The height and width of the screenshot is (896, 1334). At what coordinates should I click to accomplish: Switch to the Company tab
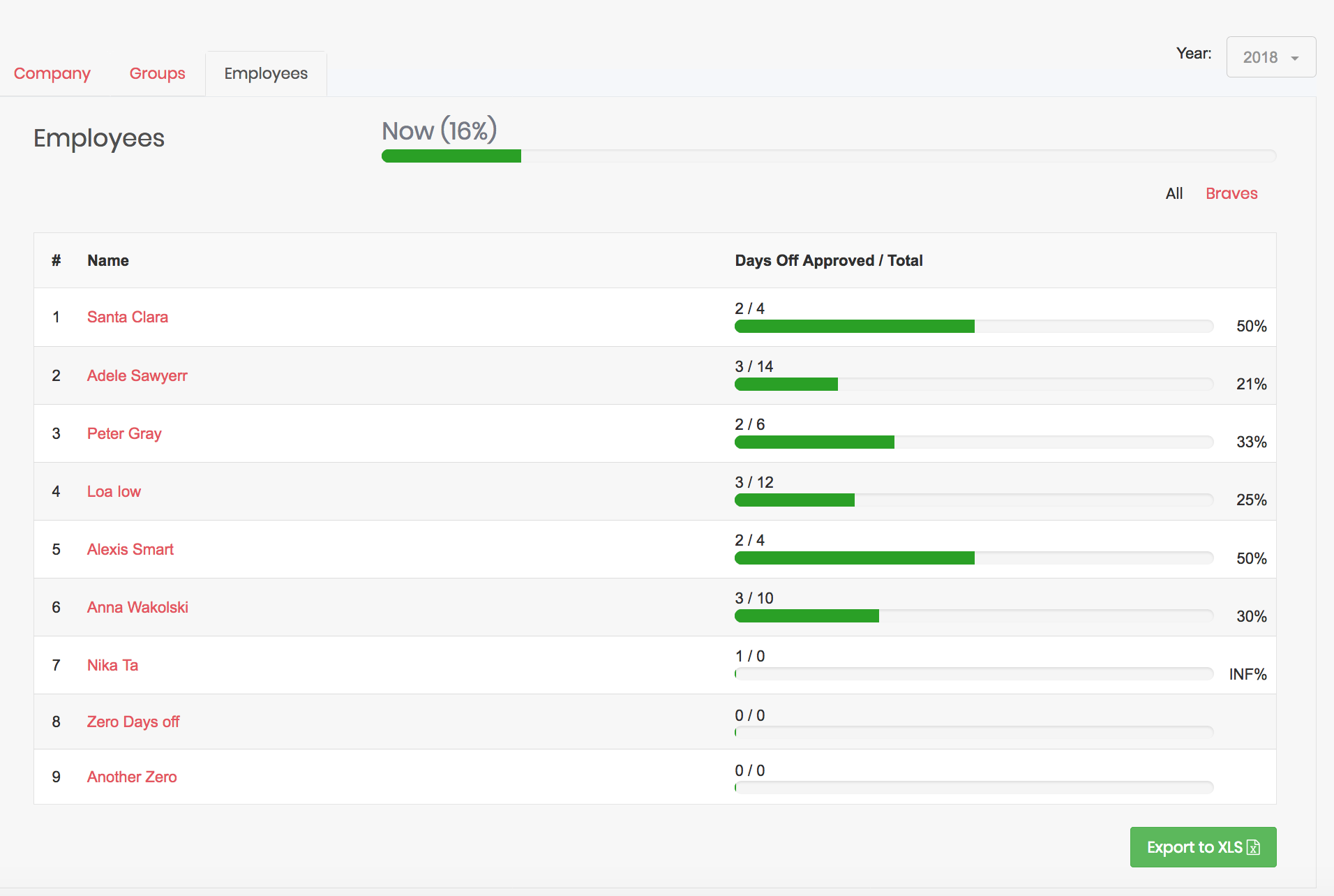(52, 73)
